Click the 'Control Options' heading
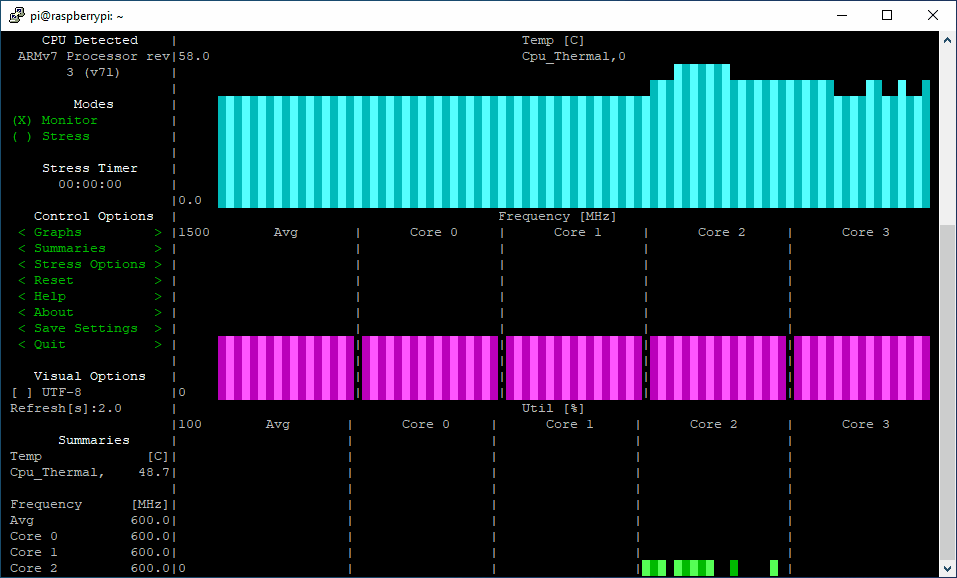 point(93,216)
